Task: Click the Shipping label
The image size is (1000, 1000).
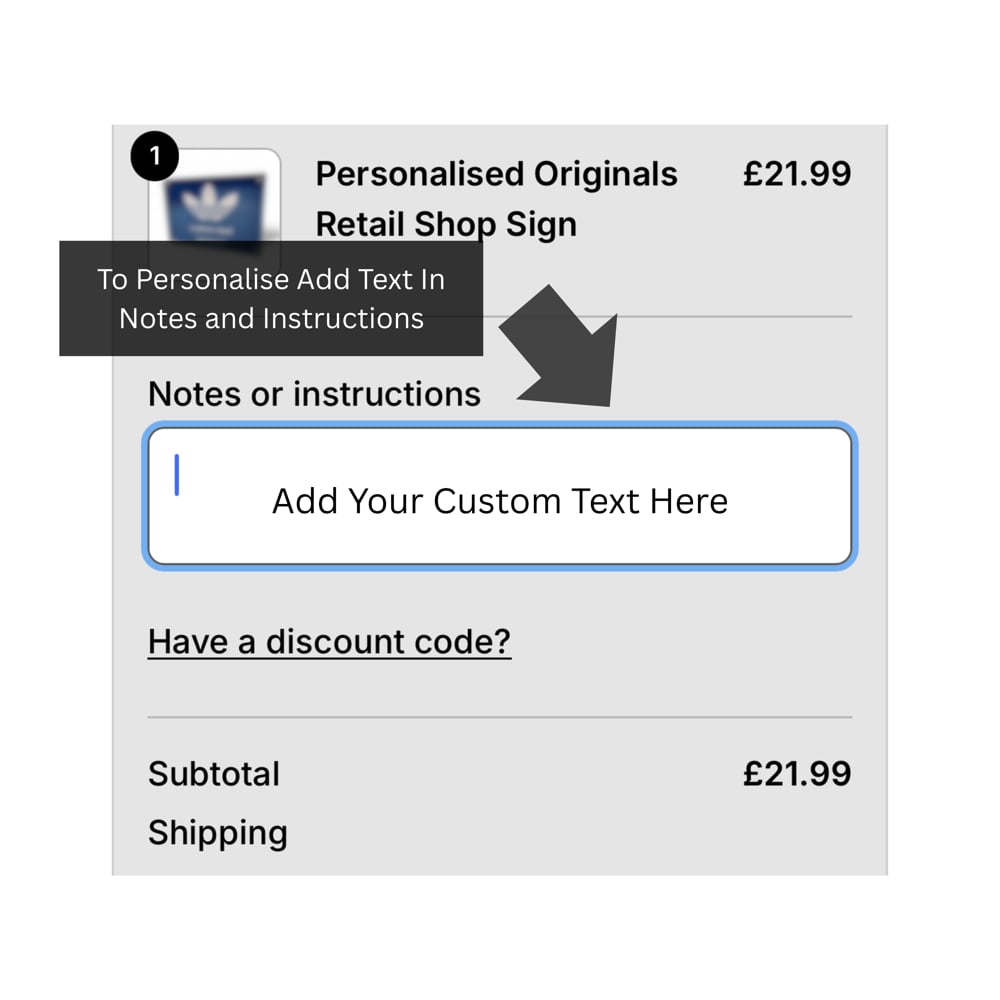Action: coord(218,833)
